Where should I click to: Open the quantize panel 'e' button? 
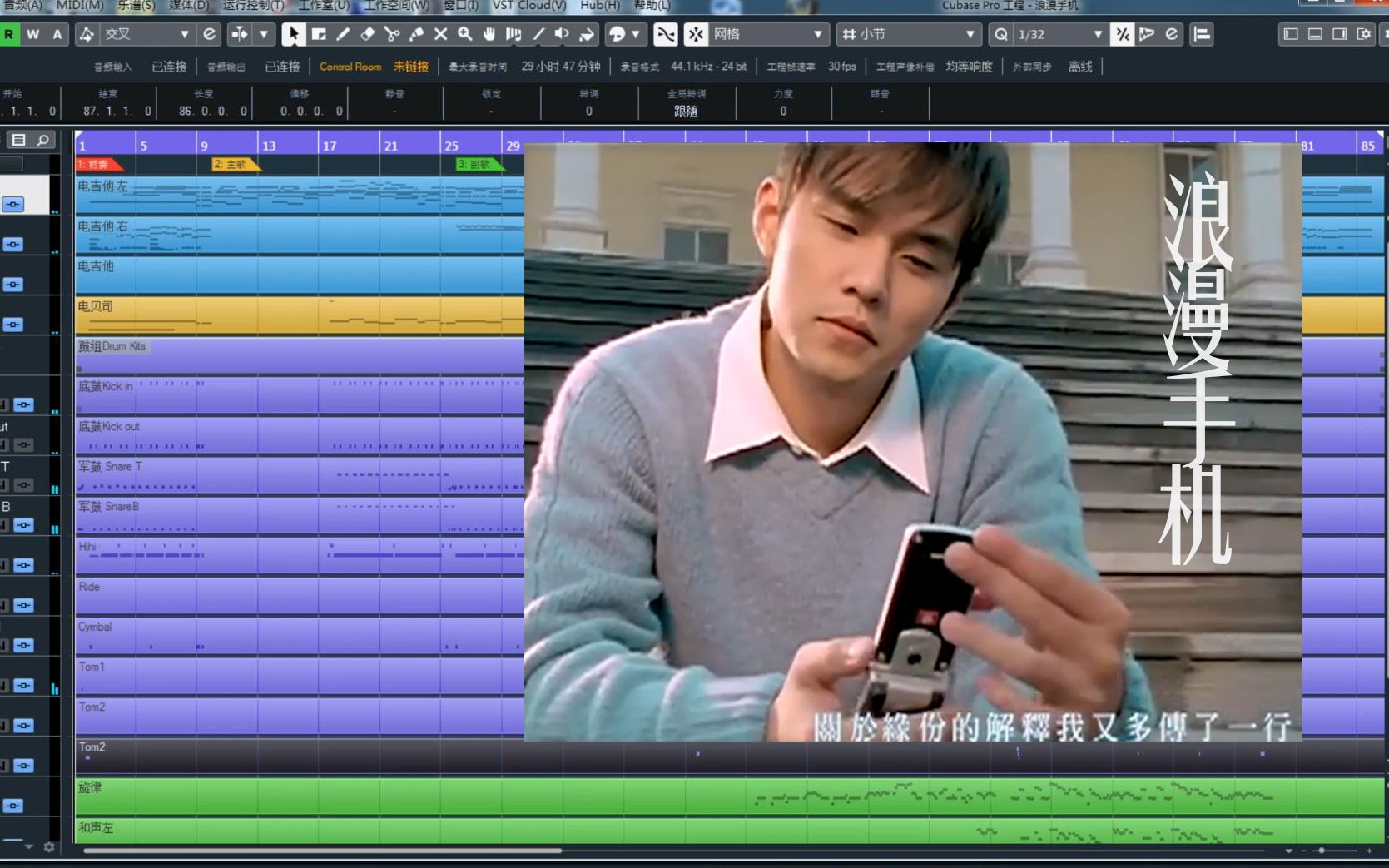(x=1171, y=34)
